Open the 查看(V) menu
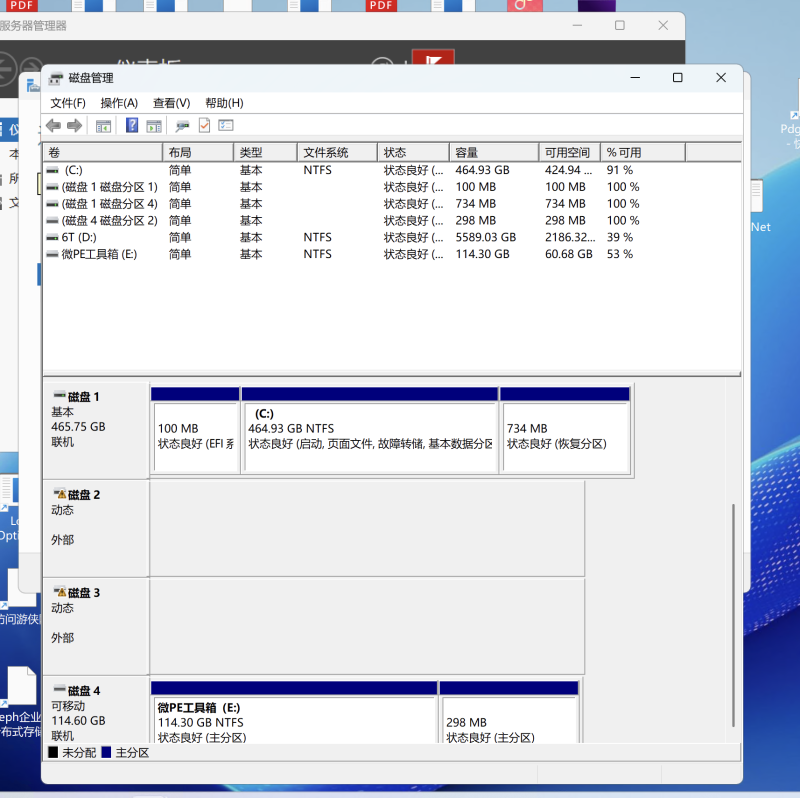800x798 pixels. pos(171,103)
